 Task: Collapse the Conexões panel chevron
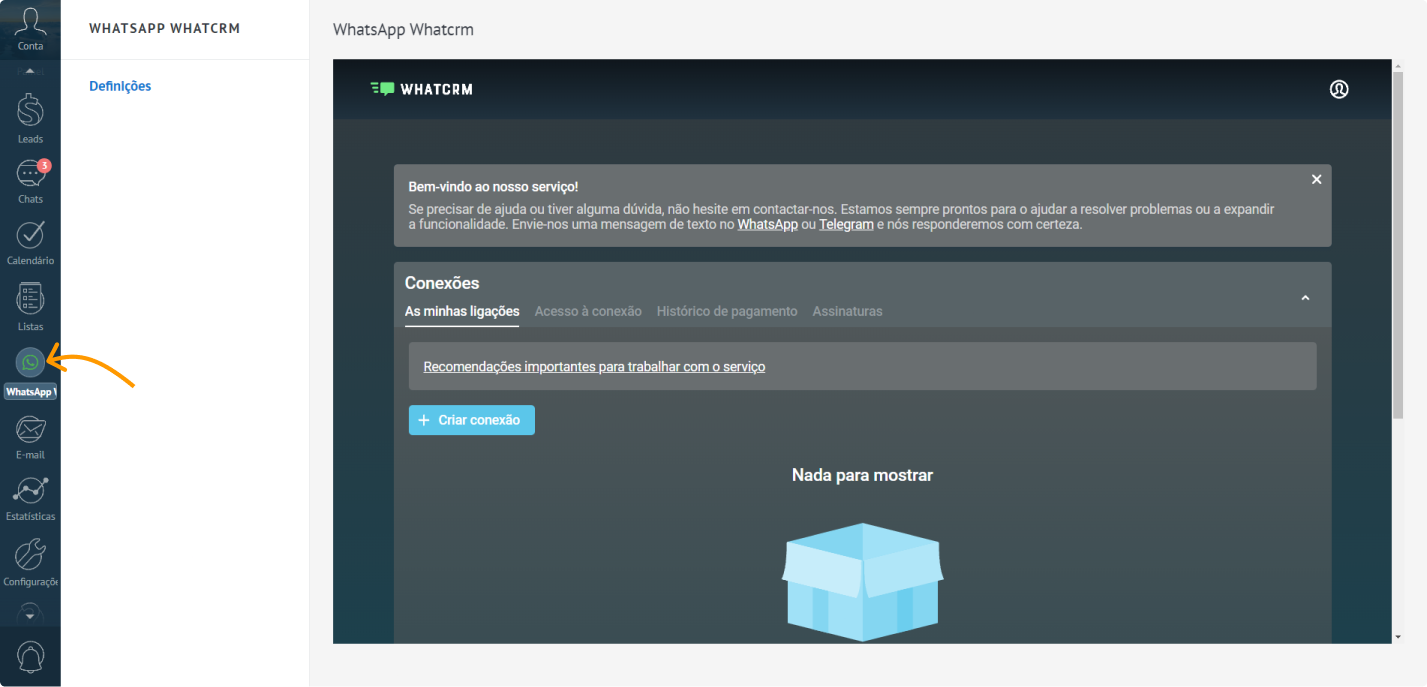coord(1305,298)
